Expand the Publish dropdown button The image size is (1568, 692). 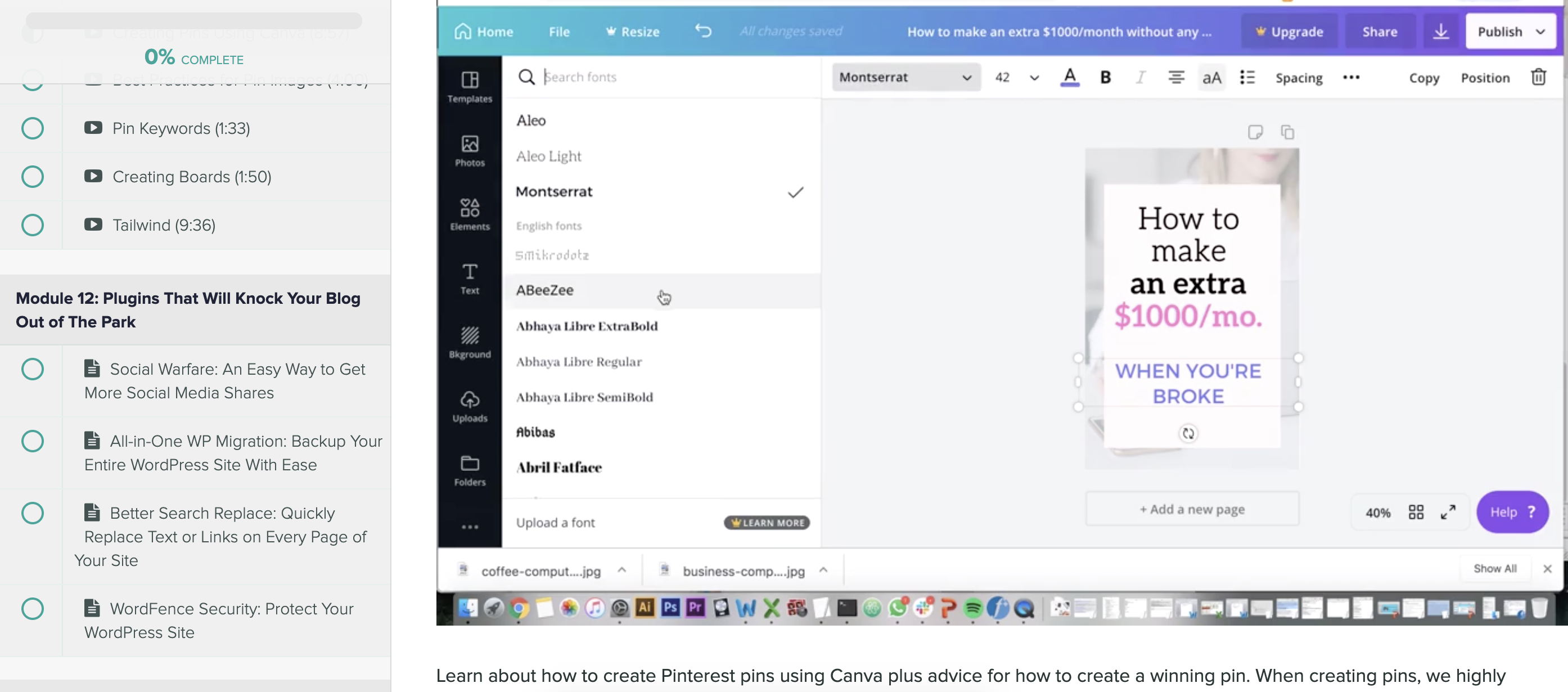(1510, 31)
